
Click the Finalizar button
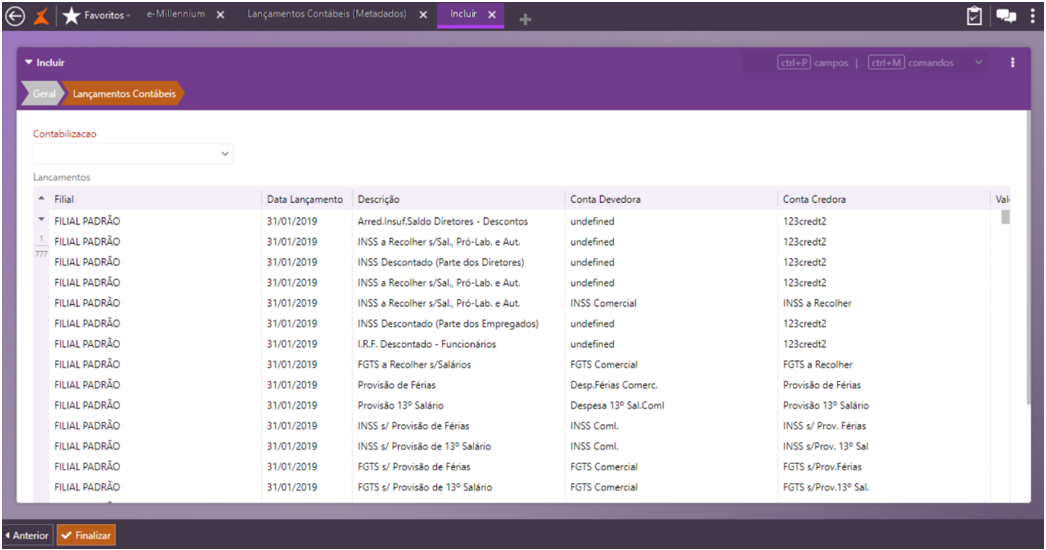[x=86, y=535]
